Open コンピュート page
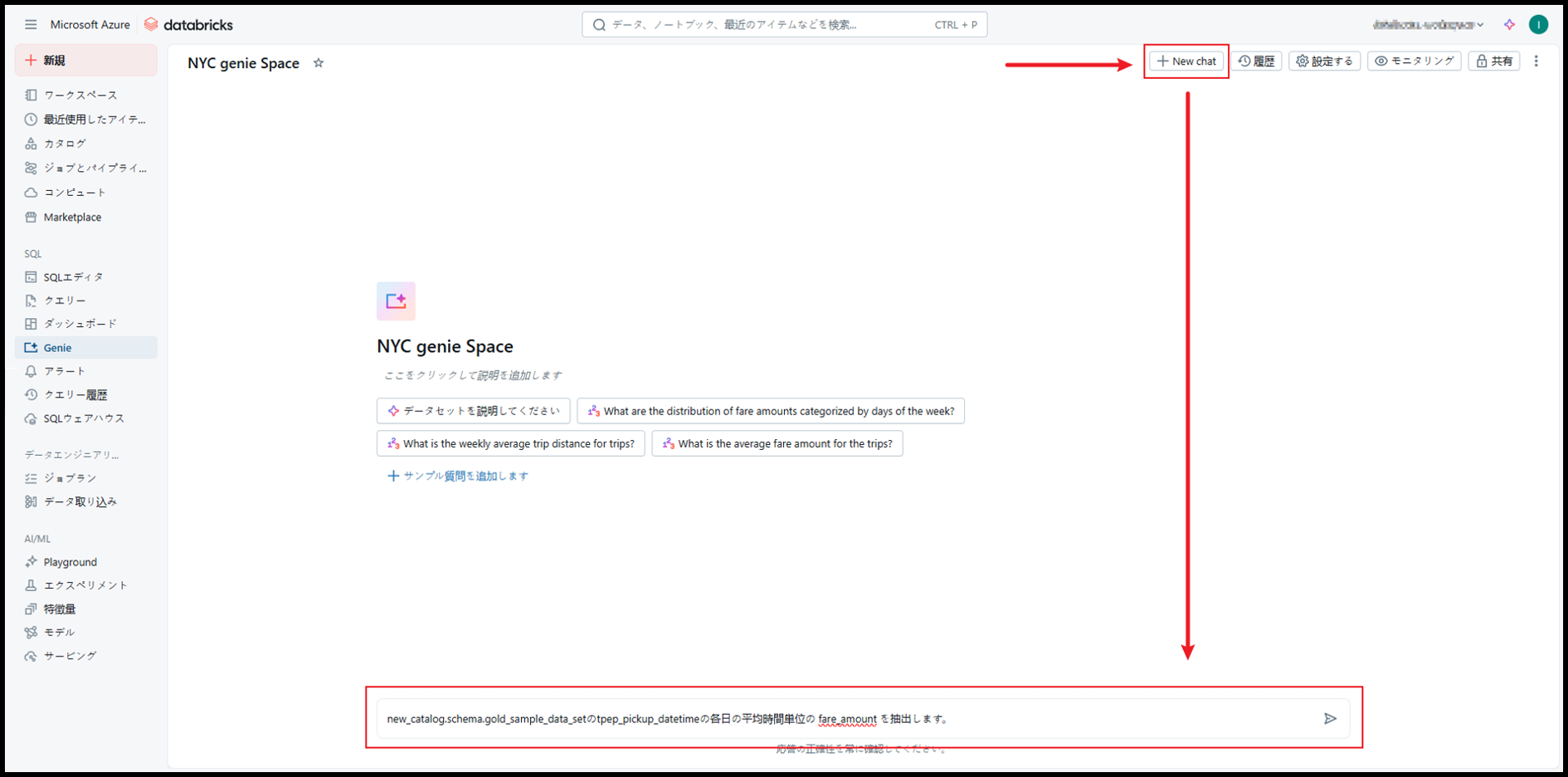The image size is (1568, 777). pyautogui.click(x=85, y=193)
